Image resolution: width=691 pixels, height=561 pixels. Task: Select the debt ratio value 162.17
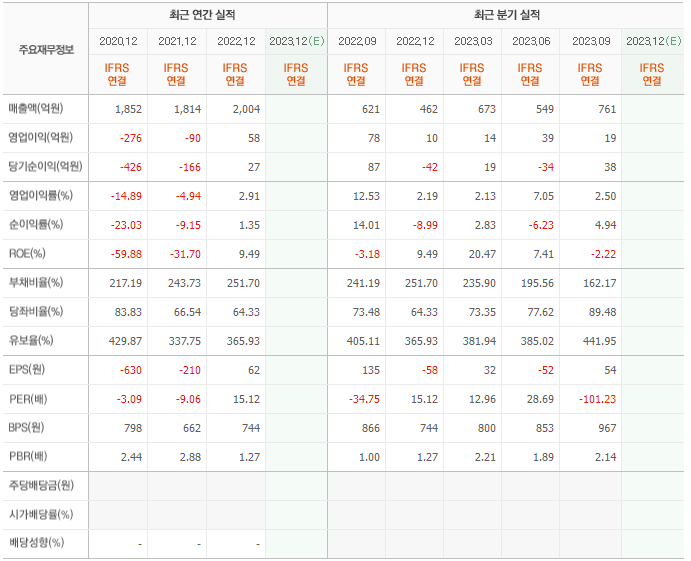599,283
